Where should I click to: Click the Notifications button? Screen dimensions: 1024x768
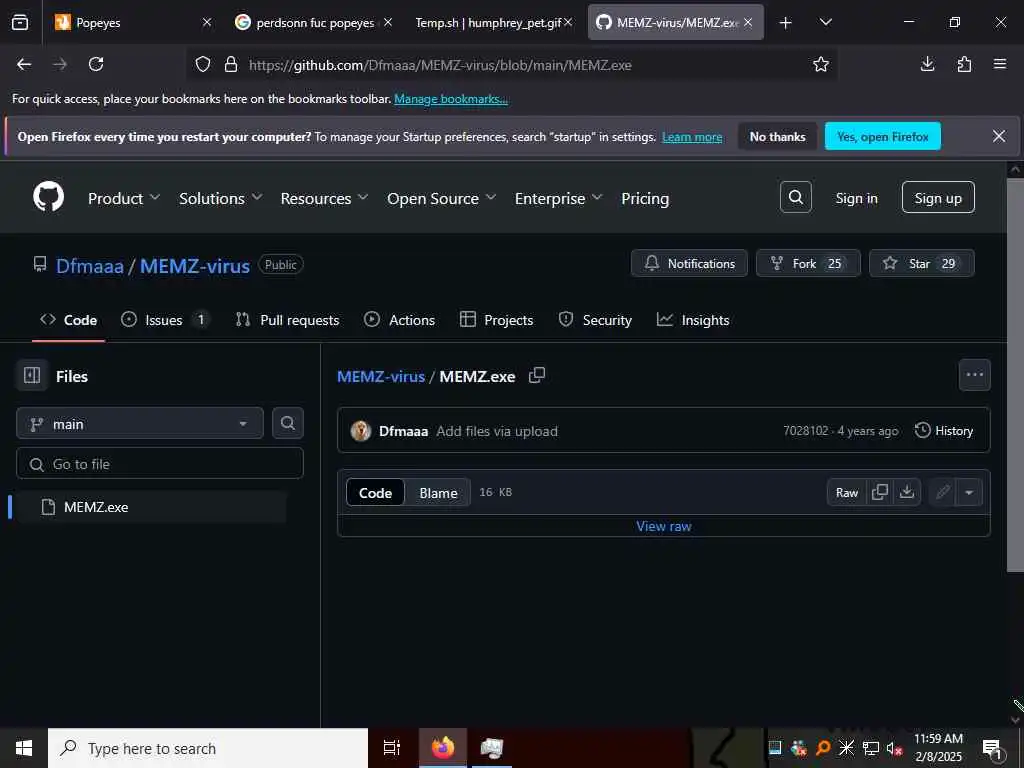tap(689, 263)
